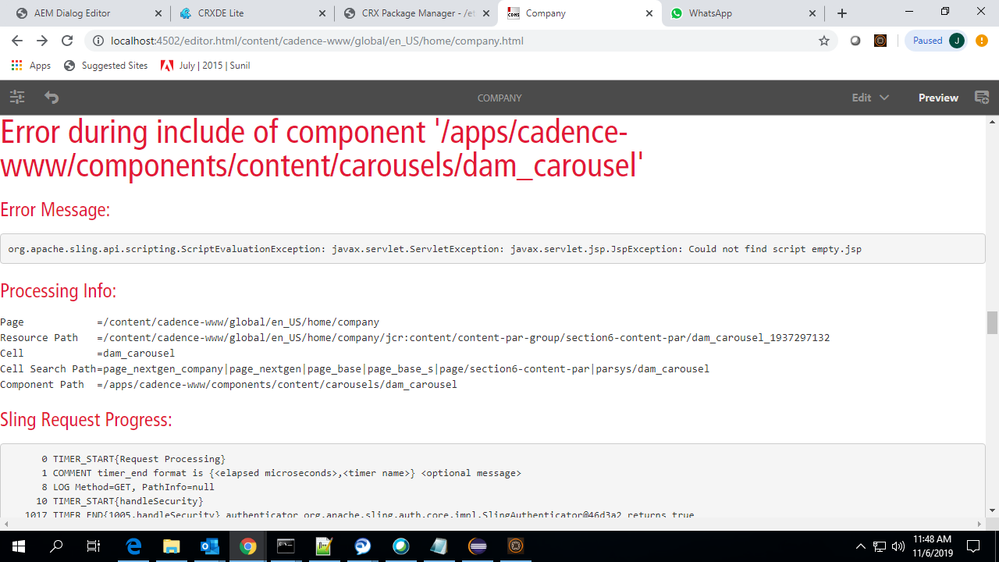Click the page vertical scrollbar thumb
This screenshot has height=562, width=999.
point(992,322)
